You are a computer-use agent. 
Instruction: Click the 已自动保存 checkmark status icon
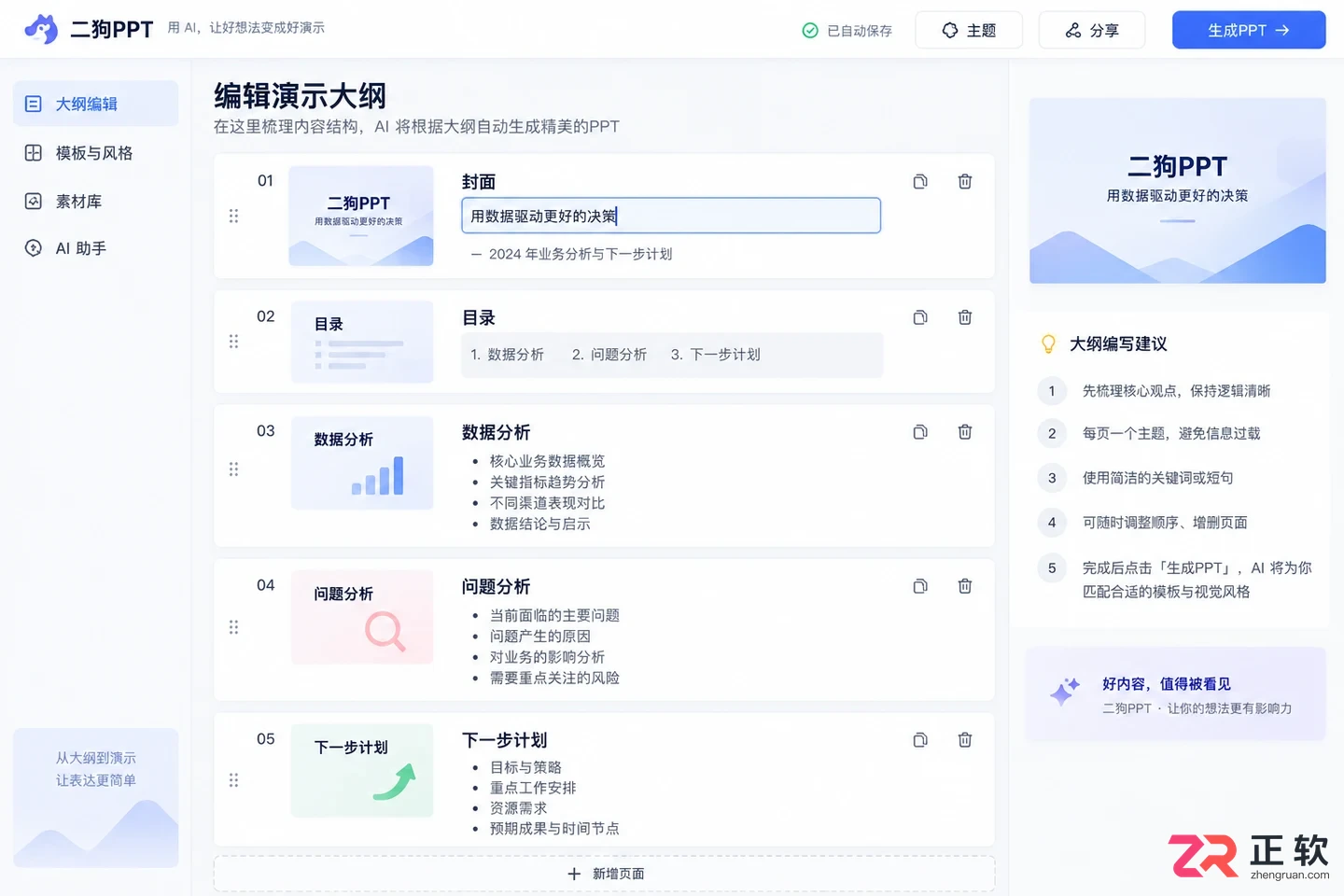(810, 31)
